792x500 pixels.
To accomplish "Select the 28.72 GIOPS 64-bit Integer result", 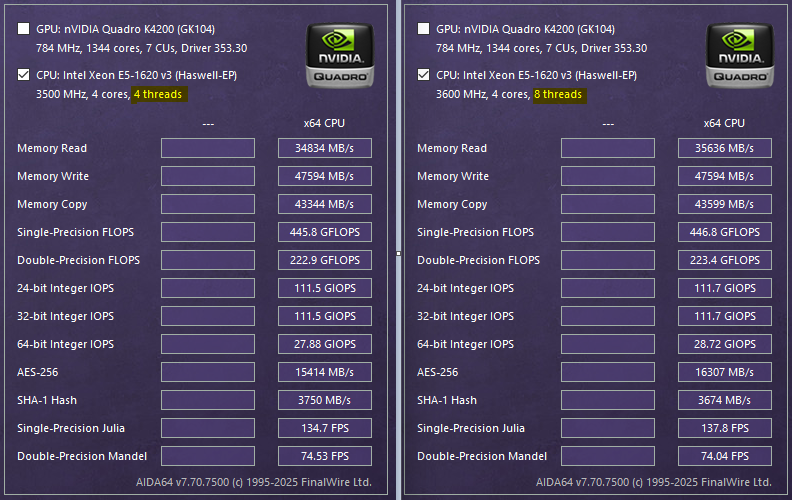I will click(725, 344).
